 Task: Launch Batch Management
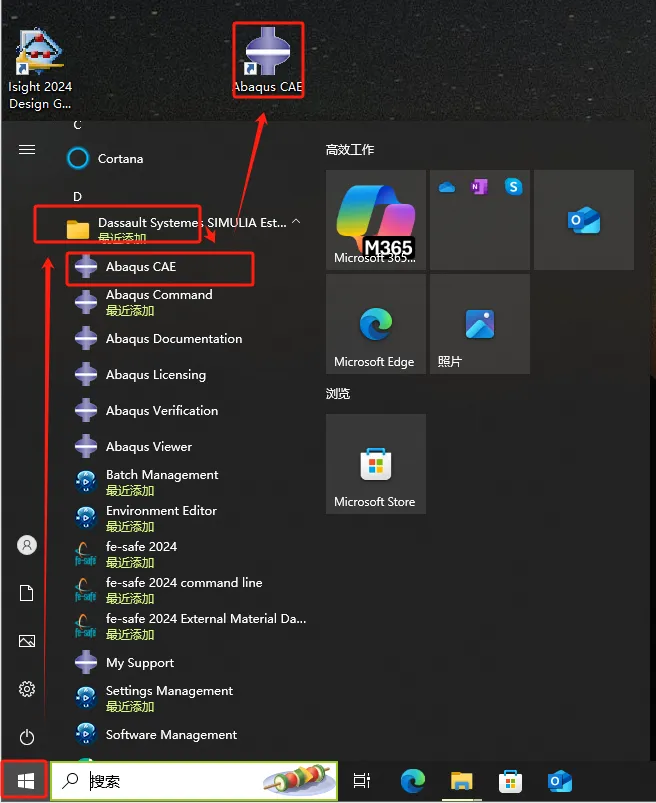coord(187,482)
